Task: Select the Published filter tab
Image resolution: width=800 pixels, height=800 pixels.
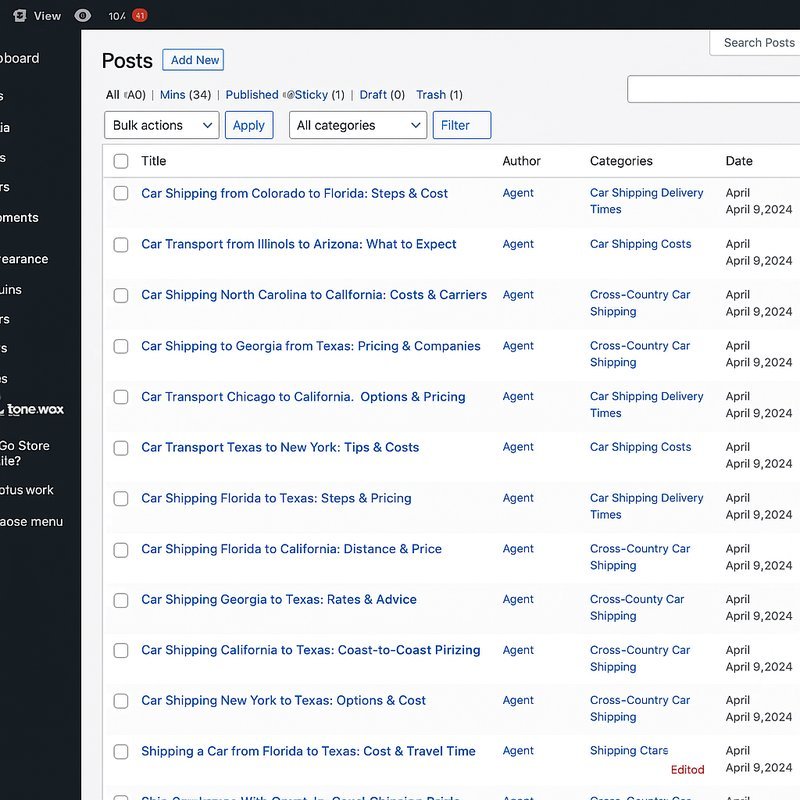Action: 252,95
